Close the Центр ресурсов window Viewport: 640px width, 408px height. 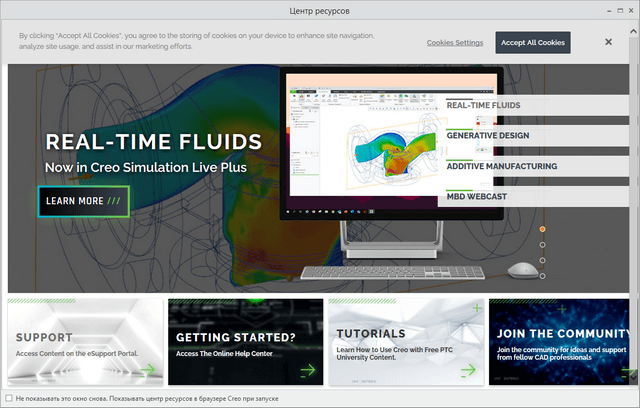(x=631, y=11)
